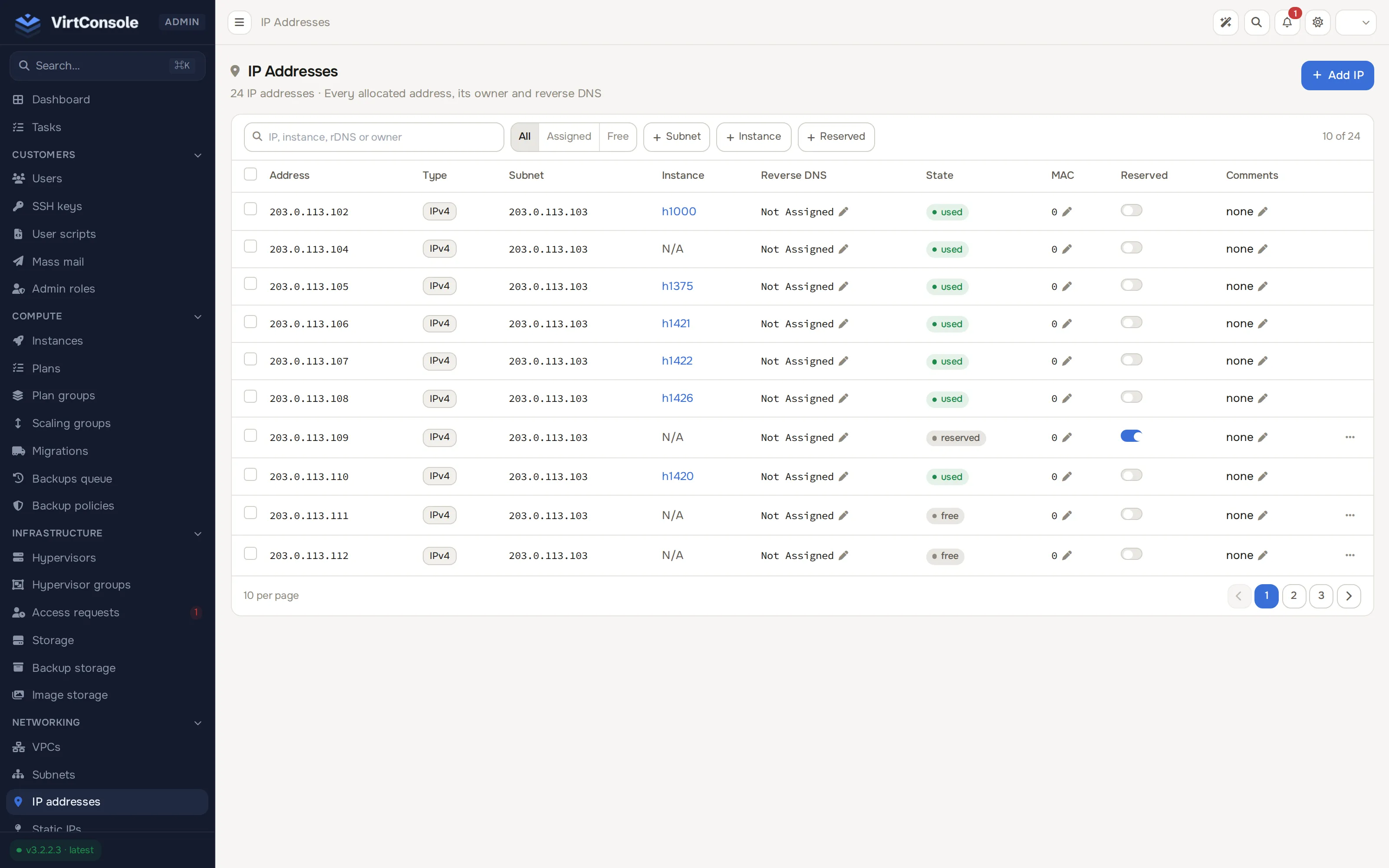Select all rows with header checkbox
1389x868 pixels.
(250, 174)
